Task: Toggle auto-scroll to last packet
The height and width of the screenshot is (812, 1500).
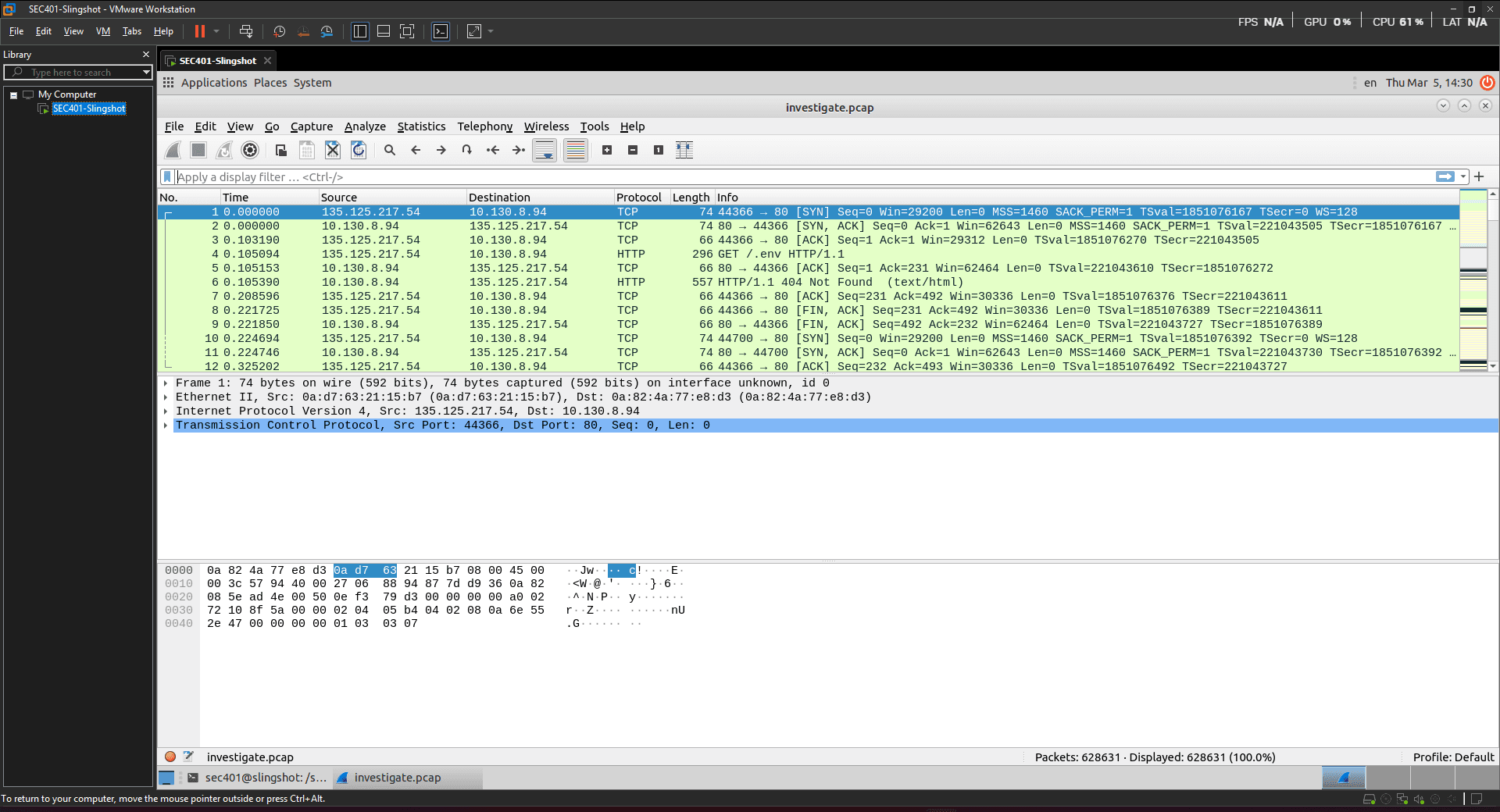Action: pyautogui.click(x=544, y=150)
